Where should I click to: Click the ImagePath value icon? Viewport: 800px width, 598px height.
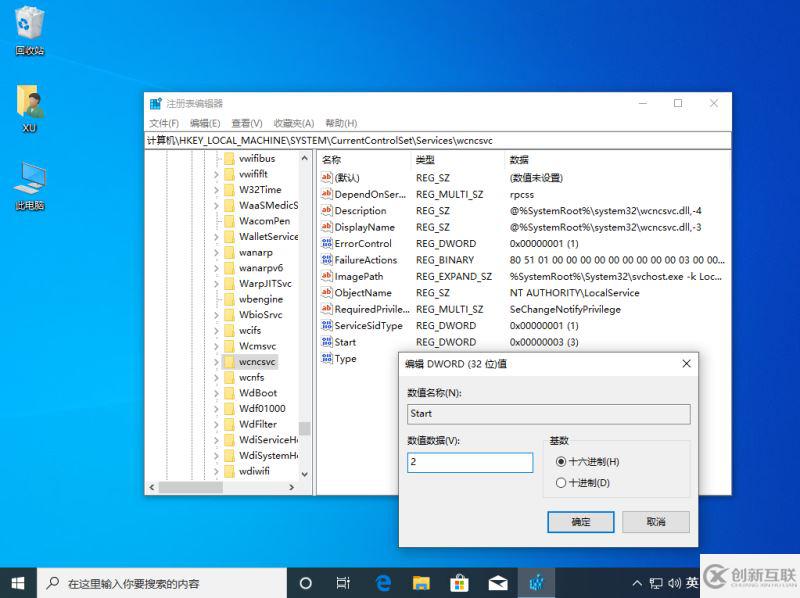(326, 277)
